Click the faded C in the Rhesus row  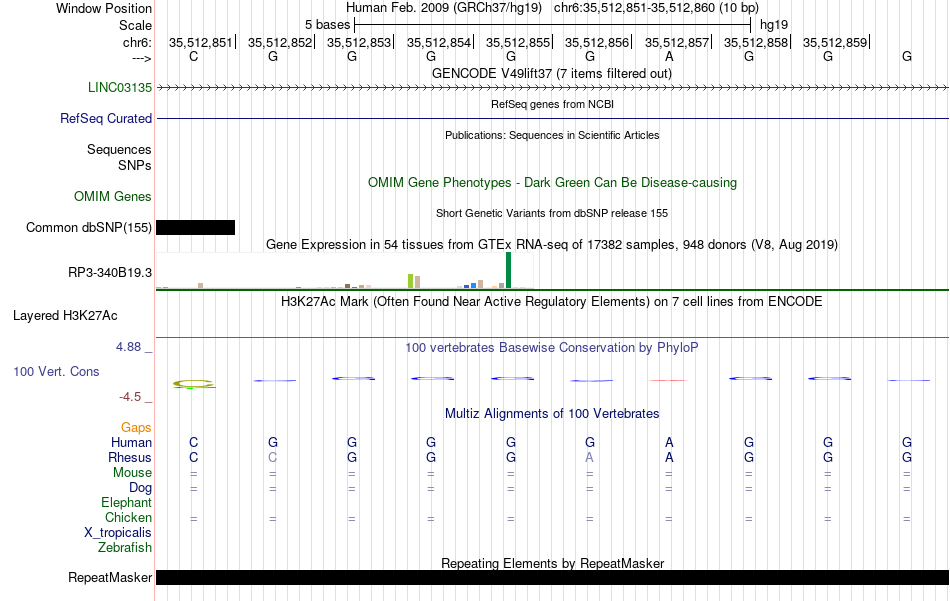273,457
